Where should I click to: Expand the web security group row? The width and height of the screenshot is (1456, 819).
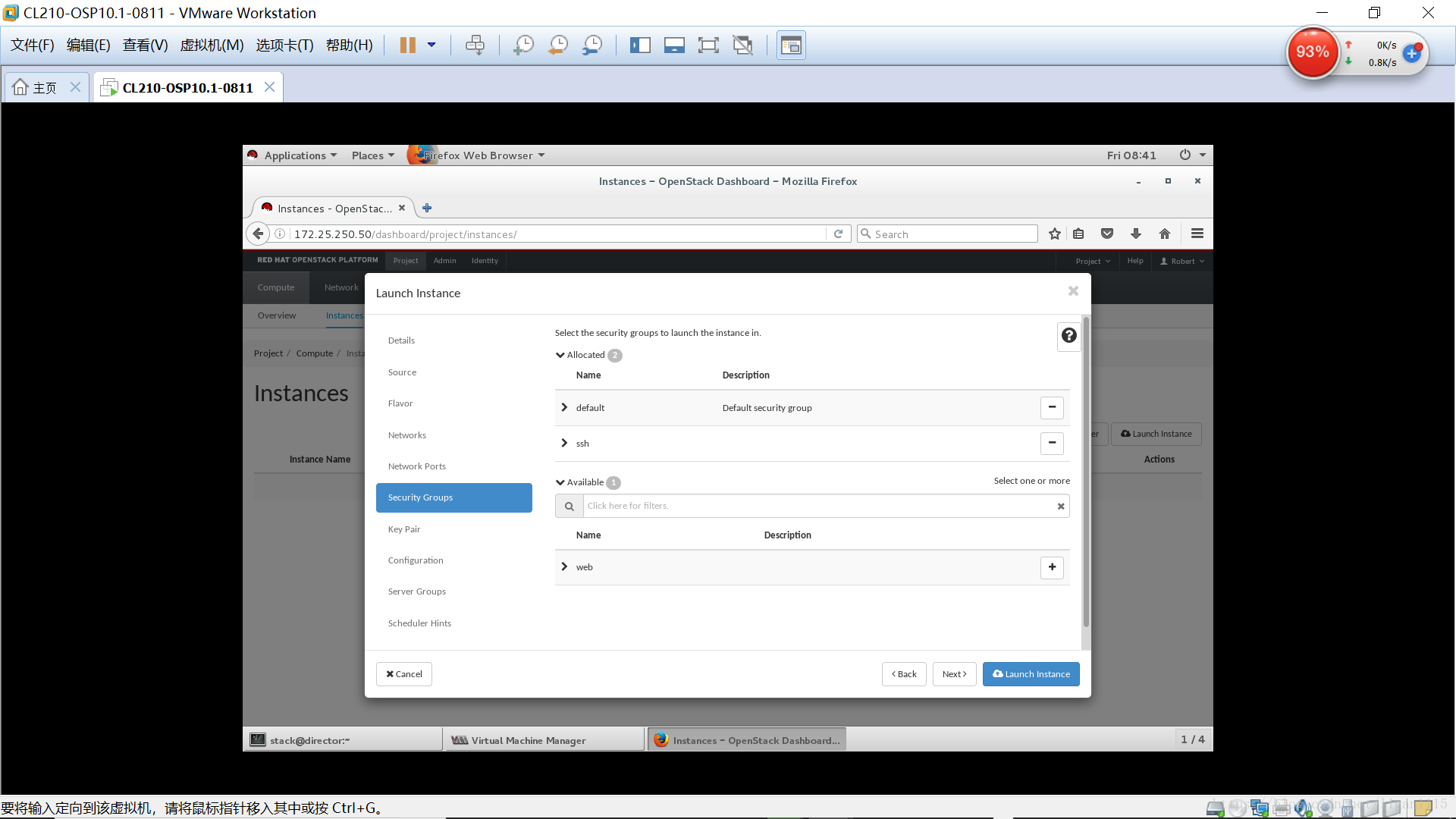564,566
